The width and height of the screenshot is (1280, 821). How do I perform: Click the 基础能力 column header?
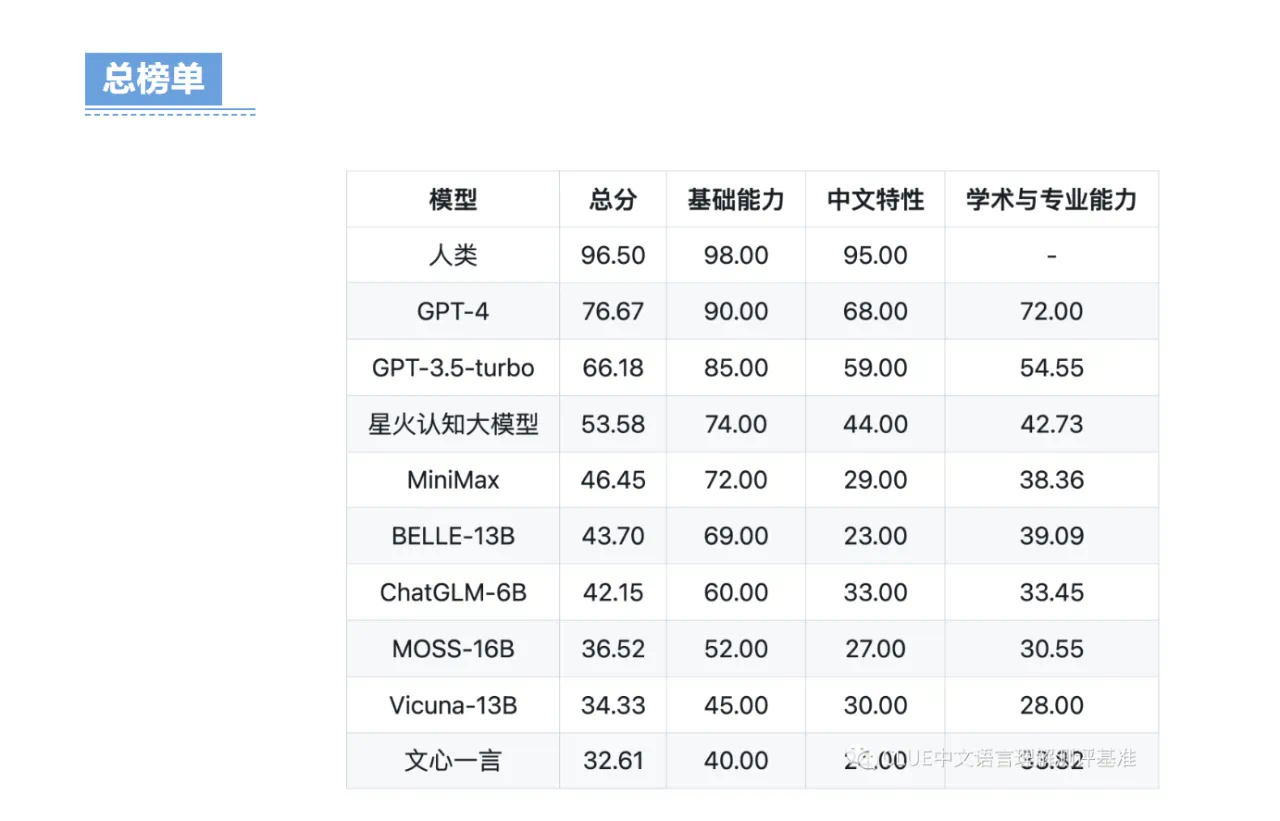tap(736, 199)
